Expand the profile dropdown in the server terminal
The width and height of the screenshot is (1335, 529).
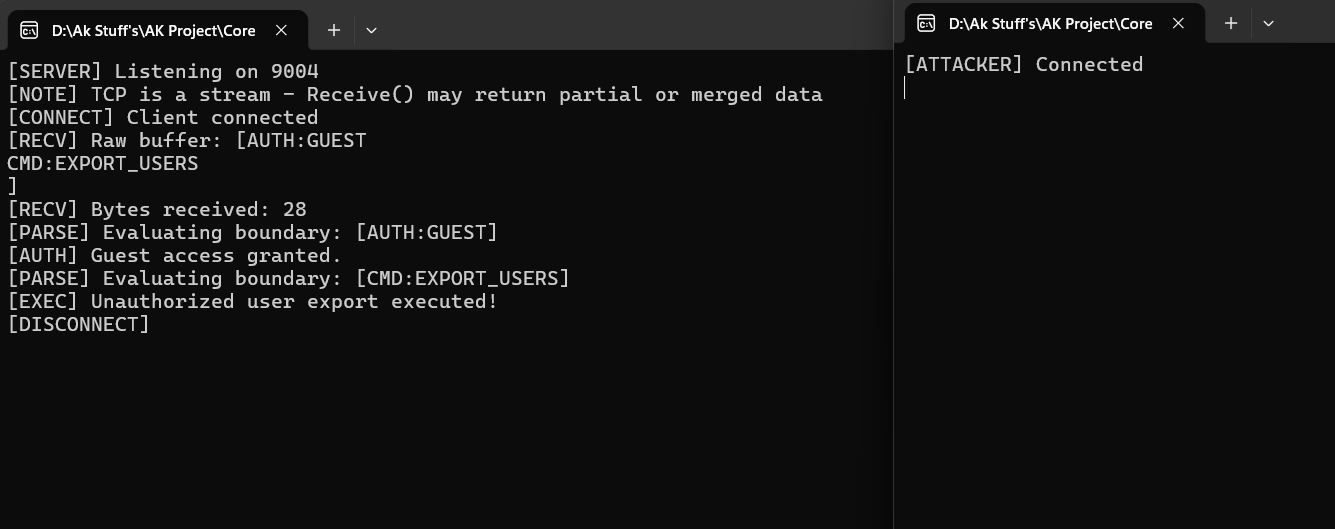point(371,30)
